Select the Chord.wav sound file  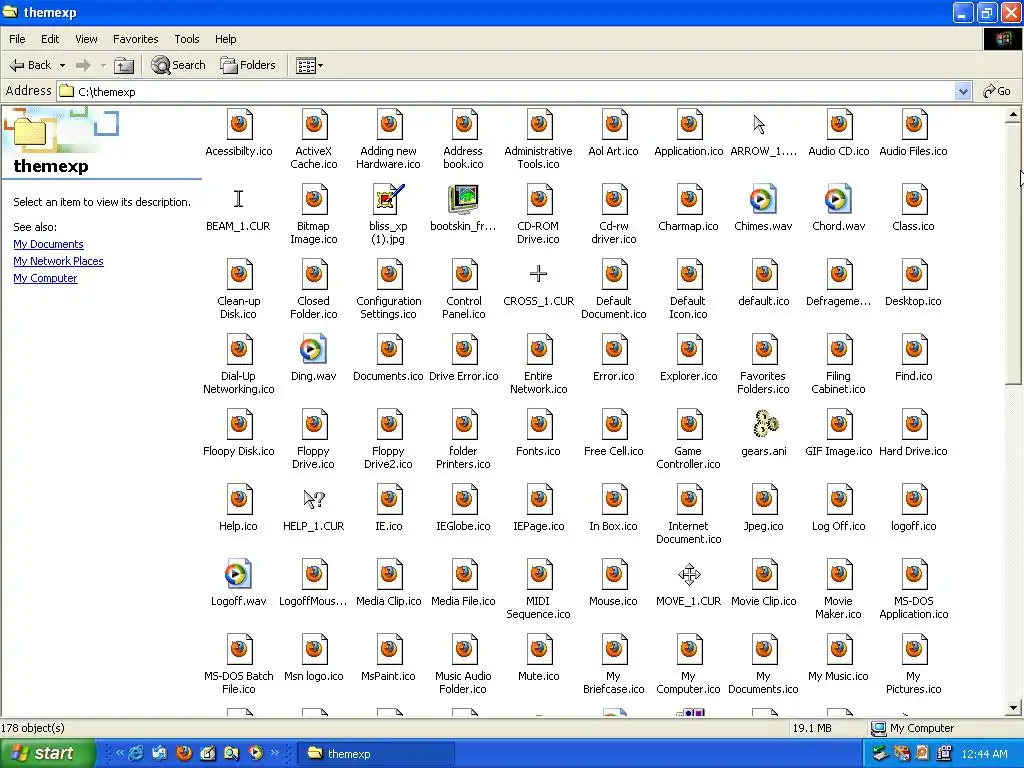839,199
